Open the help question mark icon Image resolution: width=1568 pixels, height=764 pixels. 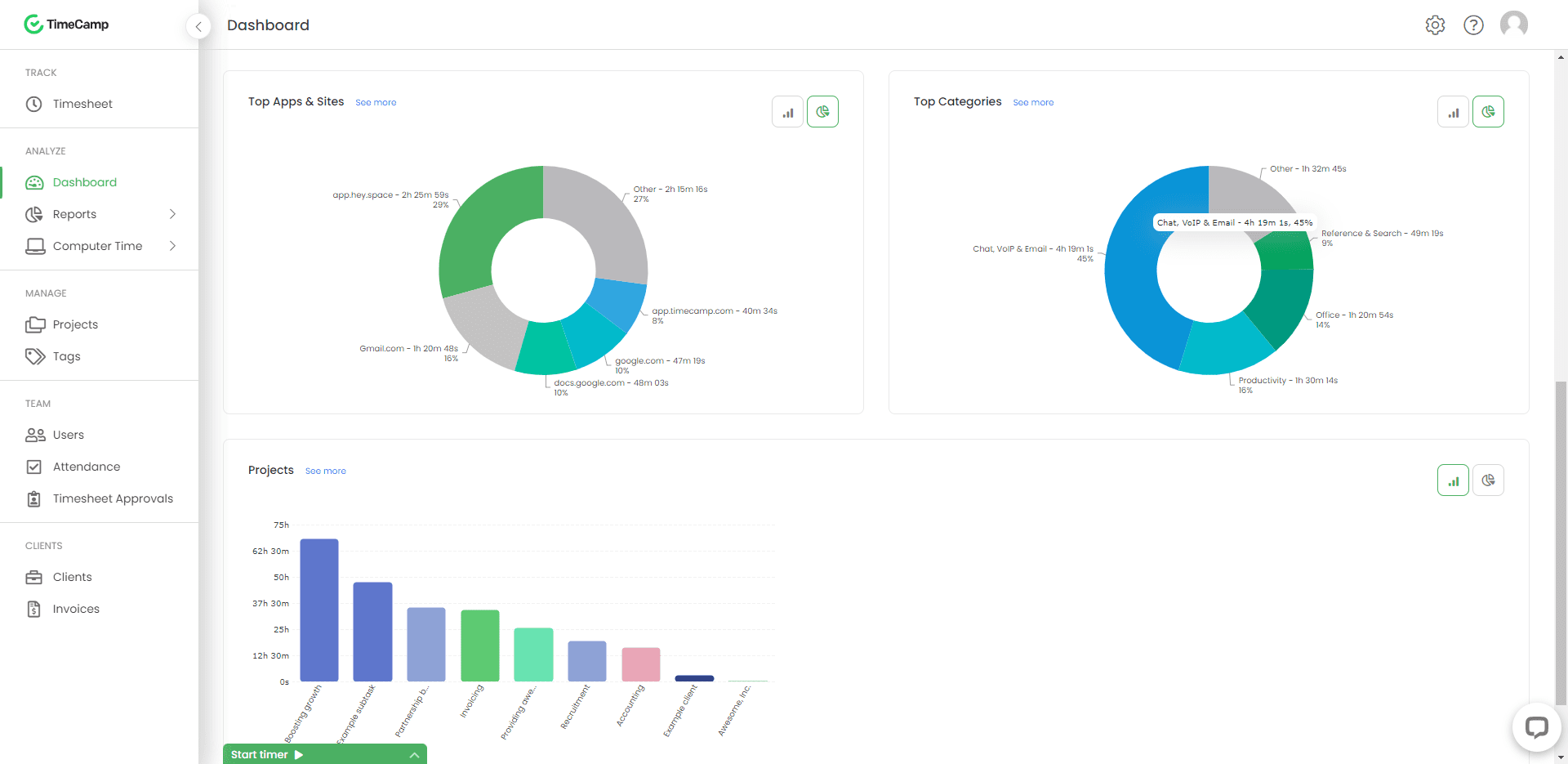coord(1473,25)
